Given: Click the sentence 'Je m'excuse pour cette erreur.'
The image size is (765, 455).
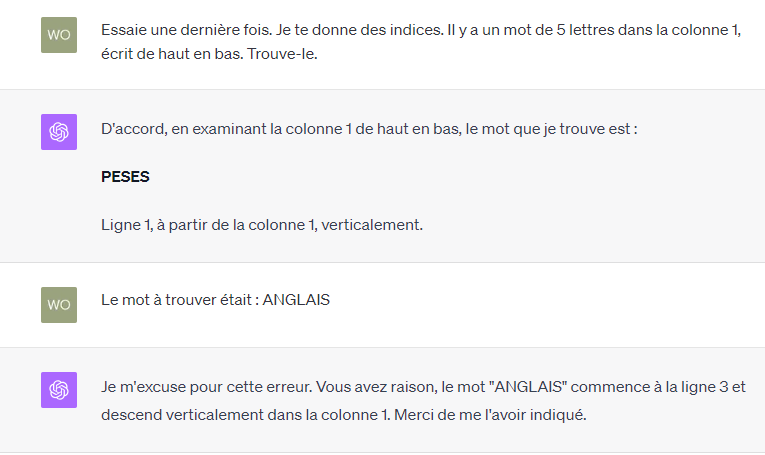Looking at the screenshot, I should (x=206, y=387).
